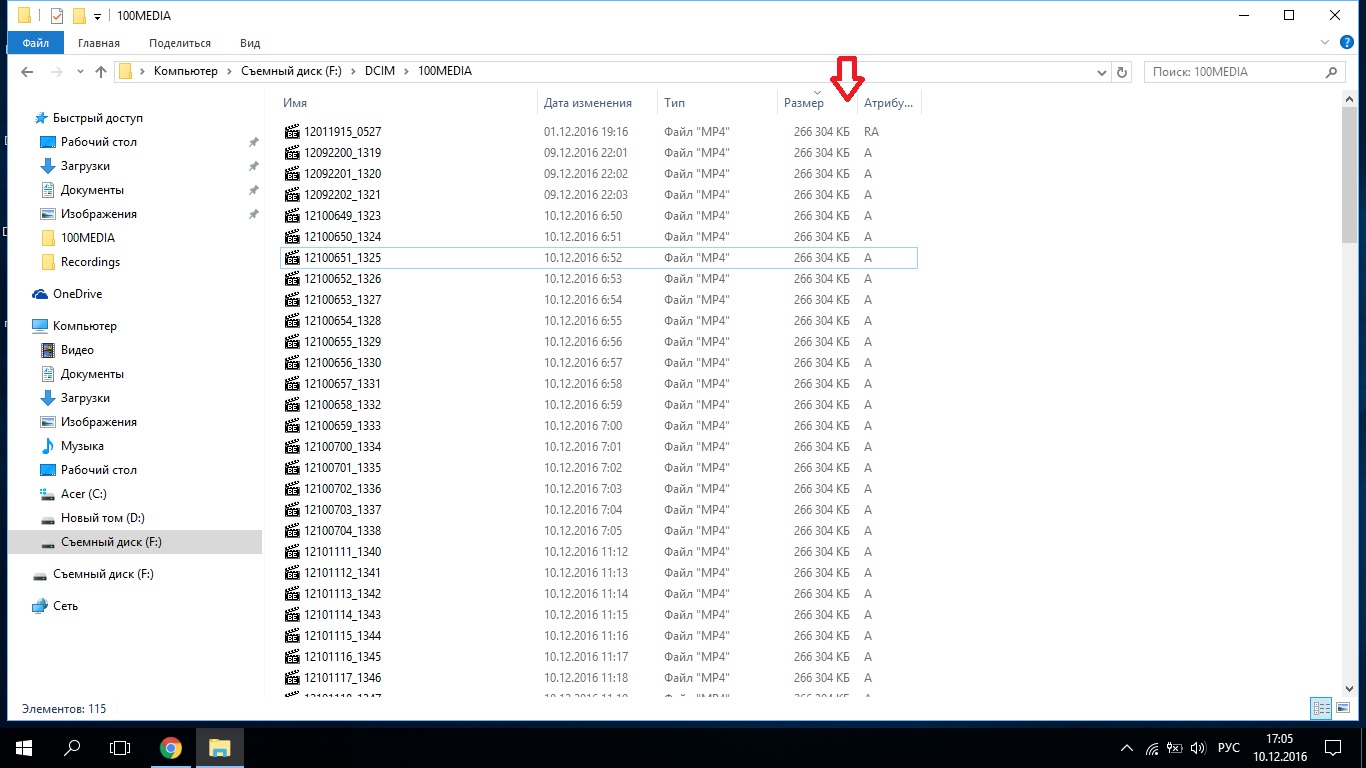Expand the ribbon with the chevron

[1324, 43]
